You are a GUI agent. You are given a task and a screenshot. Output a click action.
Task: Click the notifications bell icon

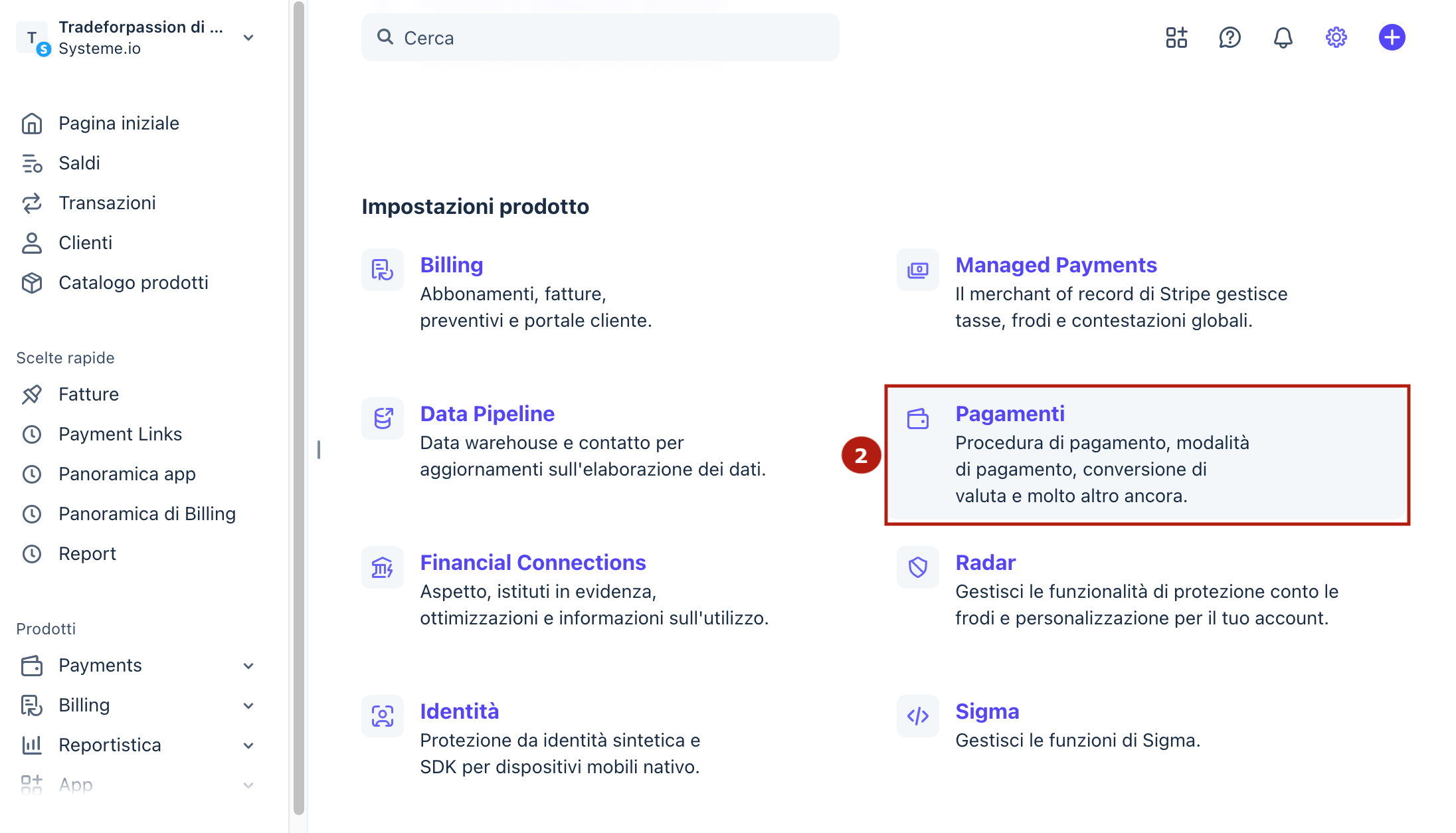tap(1283, 37)
